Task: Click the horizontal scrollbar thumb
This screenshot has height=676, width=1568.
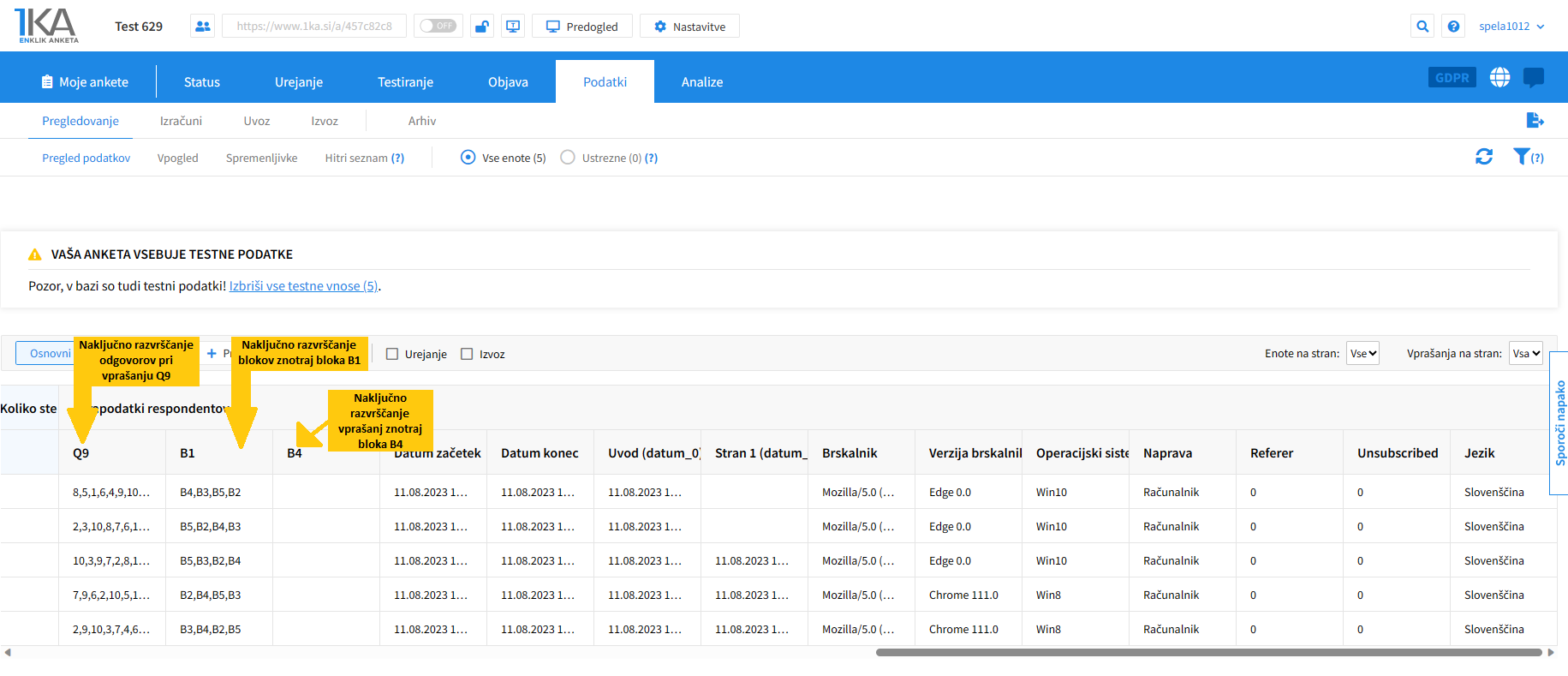Action: [1208, 653]
